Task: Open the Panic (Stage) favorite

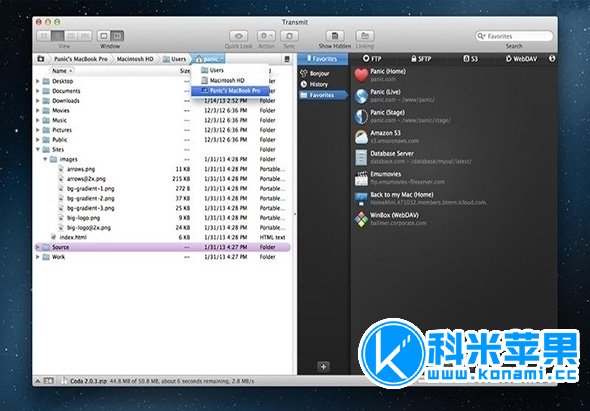Action: point(453,116)
